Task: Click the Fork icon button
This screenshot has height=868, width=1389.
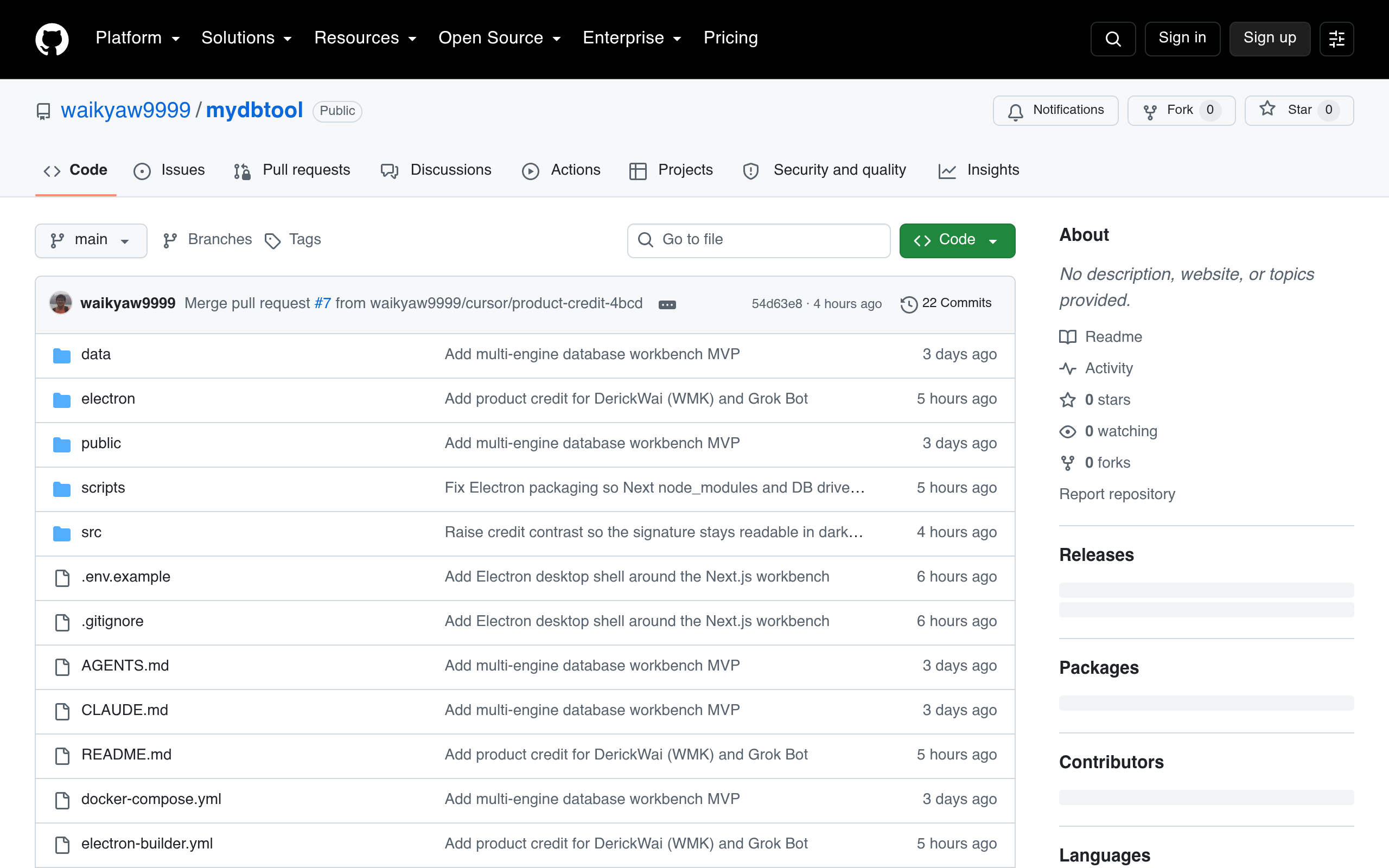Action: (x=1181, y=110)
